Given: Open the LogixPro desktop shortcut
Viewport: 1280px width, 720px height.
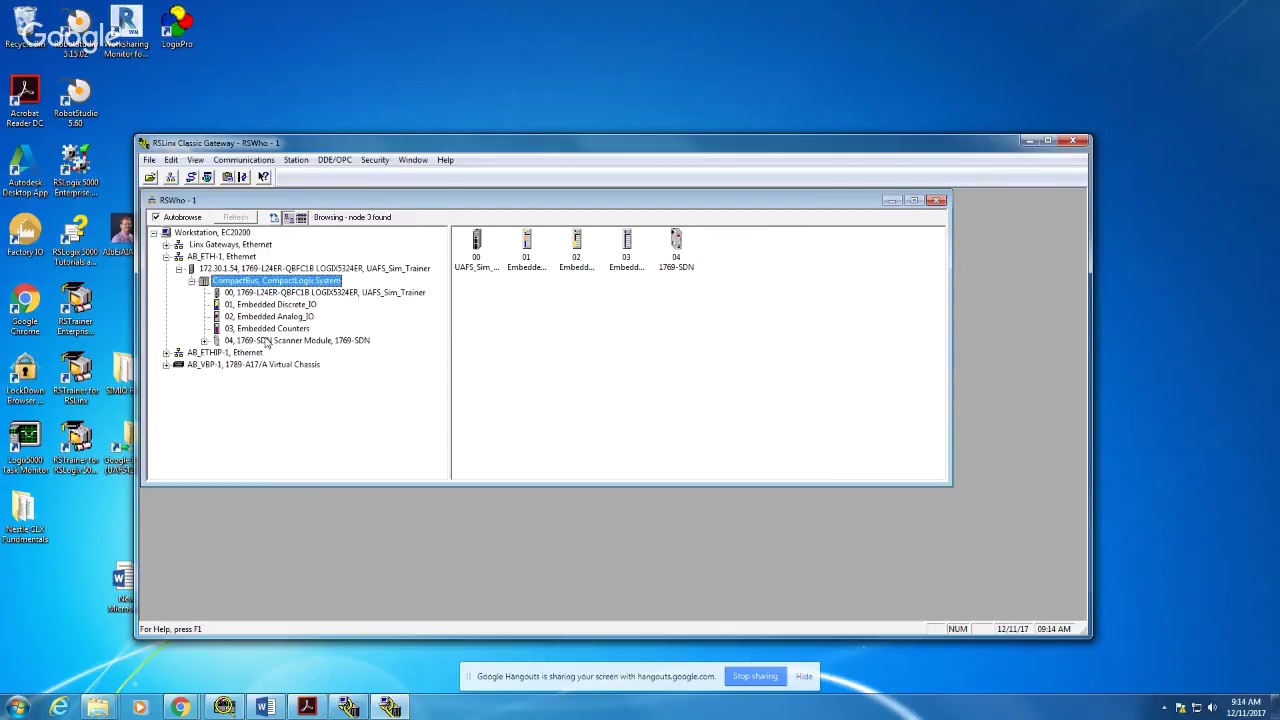Looking at the screenshot, I should 177,28.
